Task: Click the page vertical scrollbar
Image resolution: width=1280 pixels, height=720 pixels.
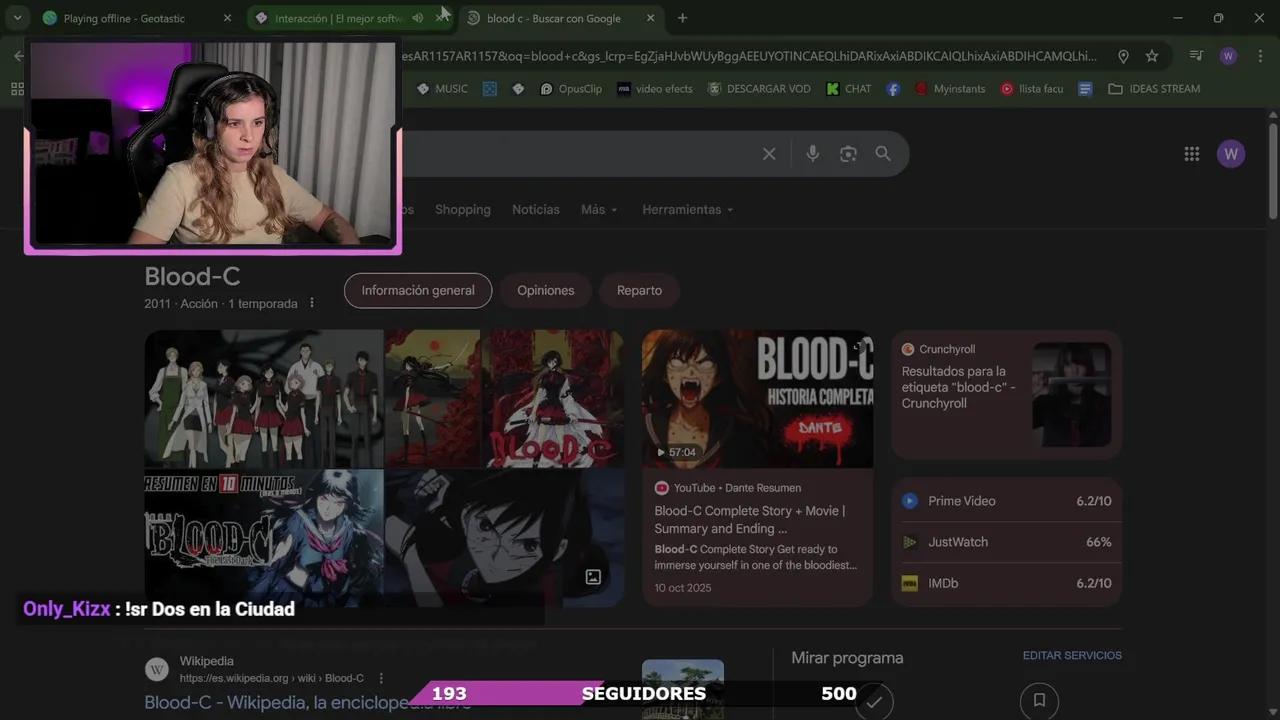Action: pyautogui.click(x=1273, y=170)
